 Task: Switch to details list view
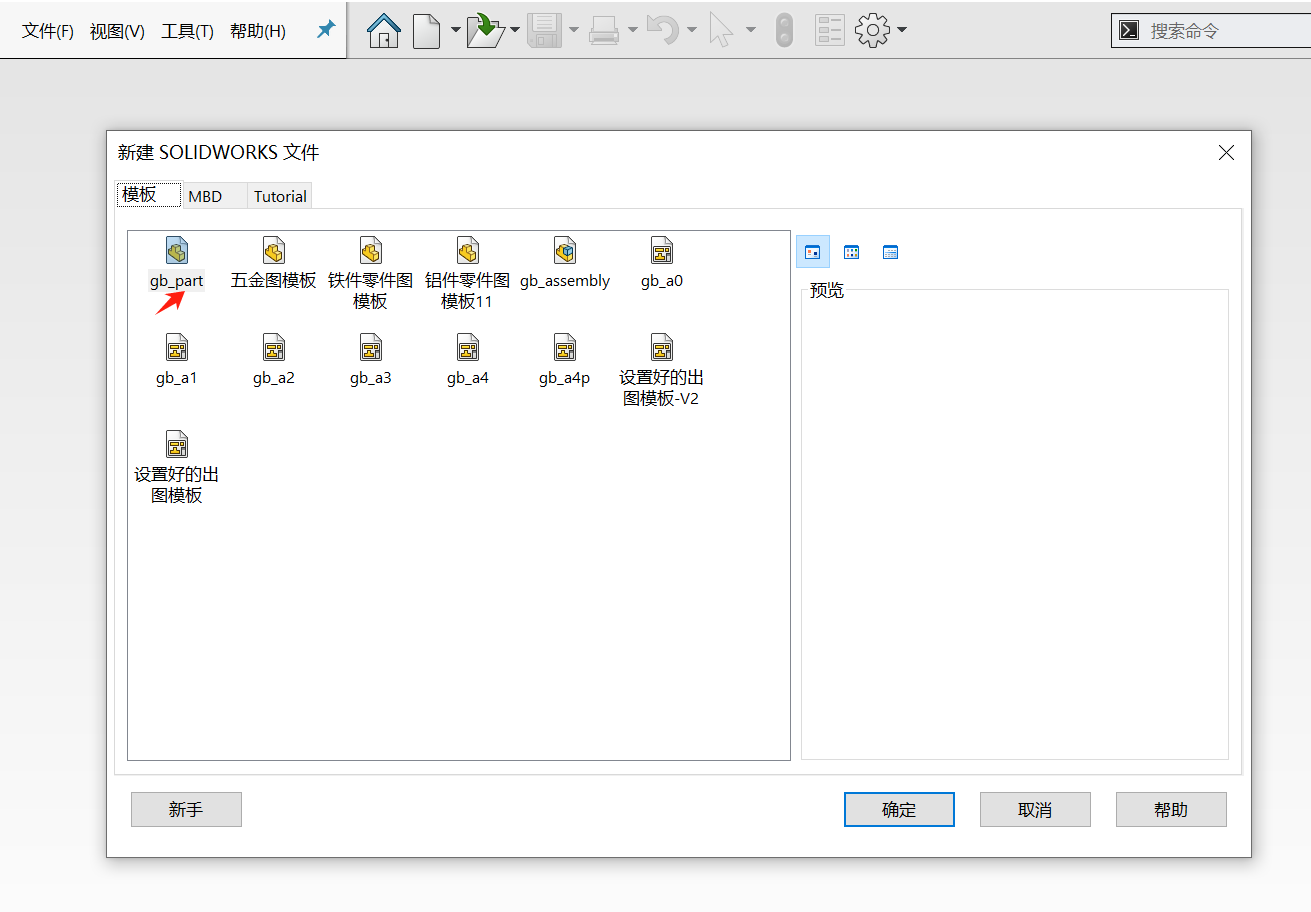[890, 252]
